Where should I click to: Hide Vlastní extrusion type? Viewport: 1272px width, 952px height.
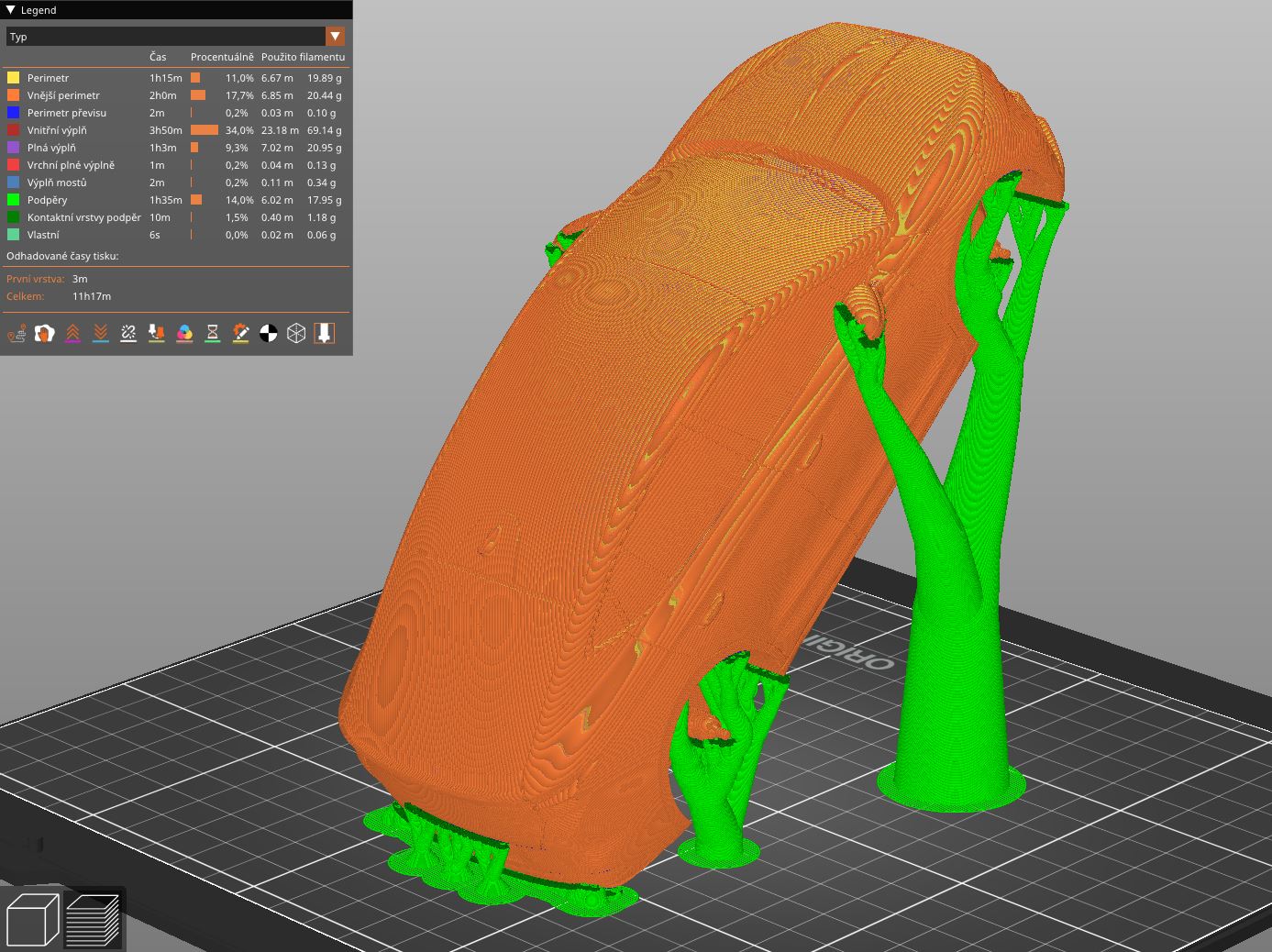[175, 235]
